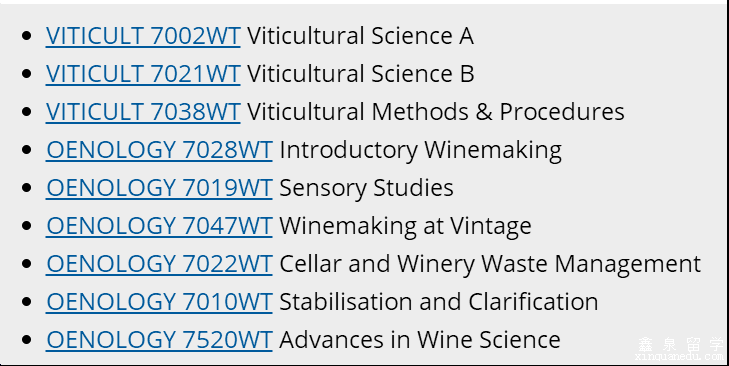Click the xinquanedu.com watermark logo

coord(679,349)
